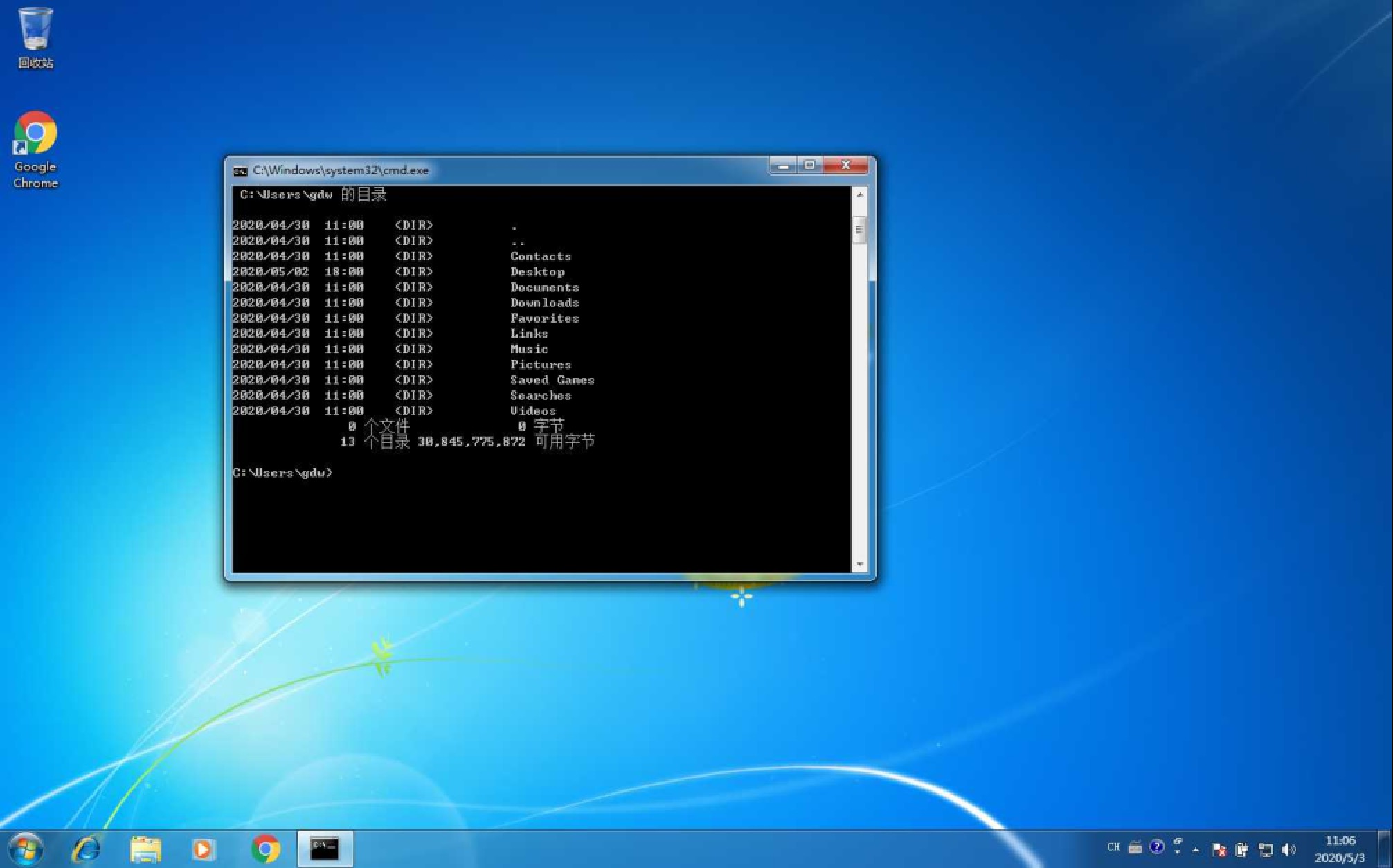Switch the CH input language indicator
1393x868 pixels.
[1114, 847]
